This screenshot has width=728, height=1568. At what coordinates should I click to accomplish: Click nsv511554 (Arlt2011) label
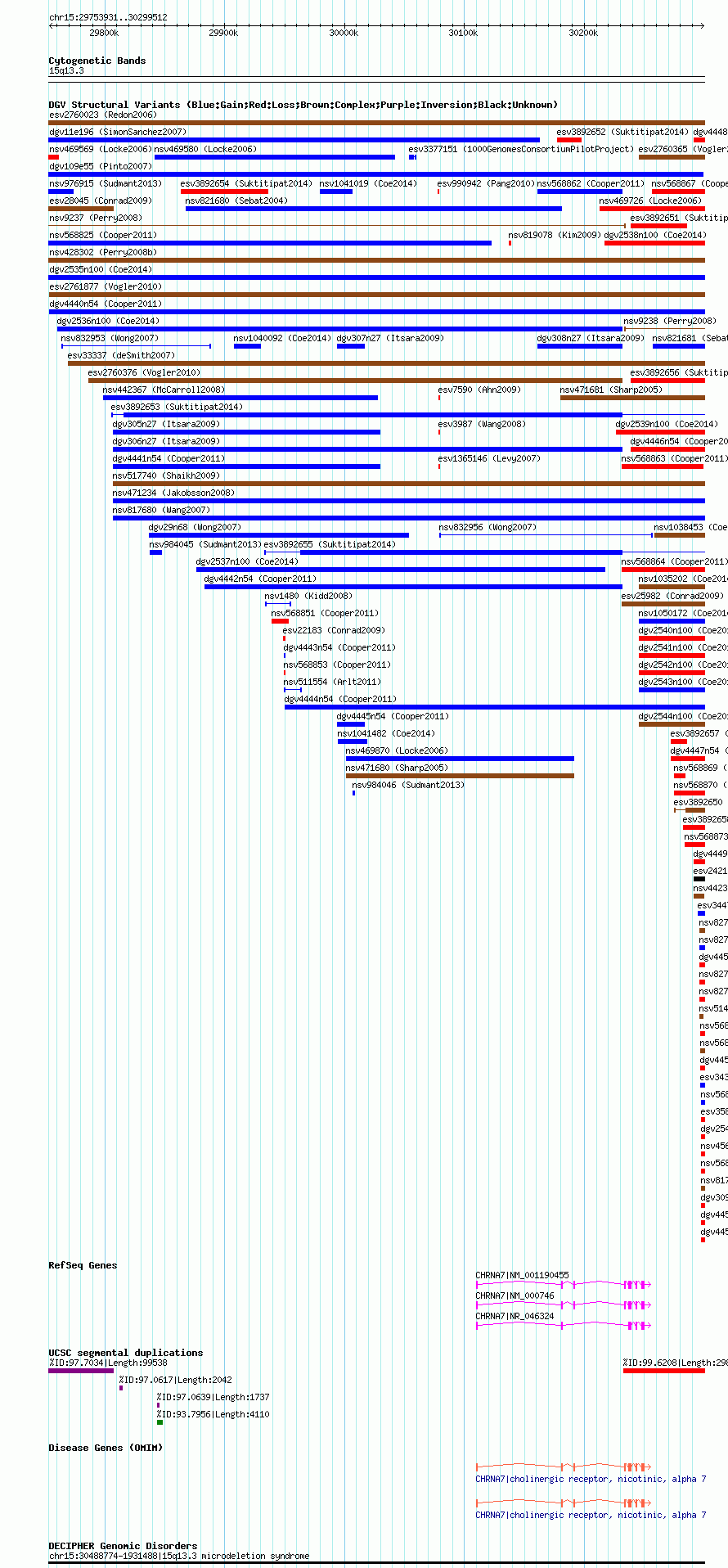tap(332, 683)
